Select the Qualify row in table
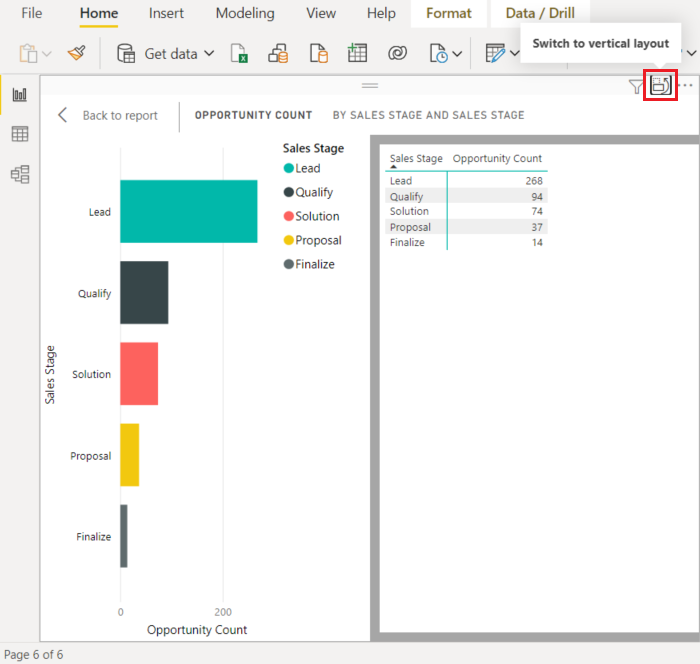 point(466,196)
